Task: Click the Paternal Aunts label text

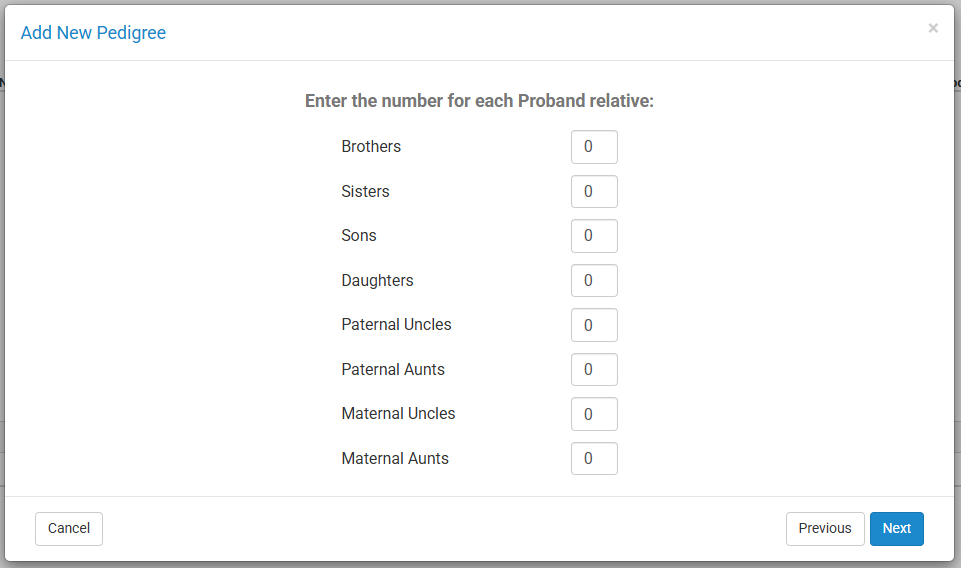Action: click(x=393, y=369)
